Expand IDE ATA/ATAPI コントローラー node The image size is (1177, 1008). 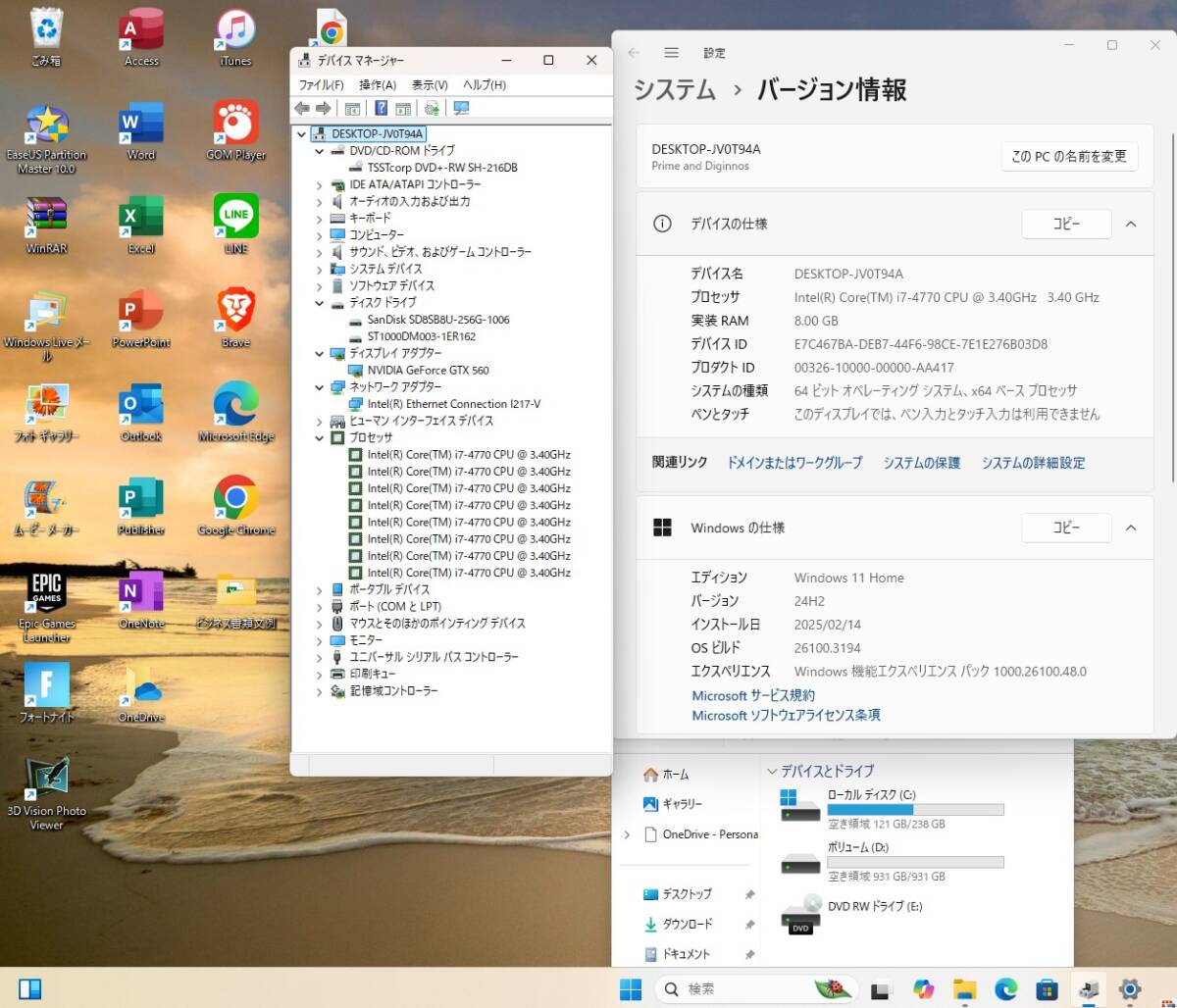click(319, 184)
